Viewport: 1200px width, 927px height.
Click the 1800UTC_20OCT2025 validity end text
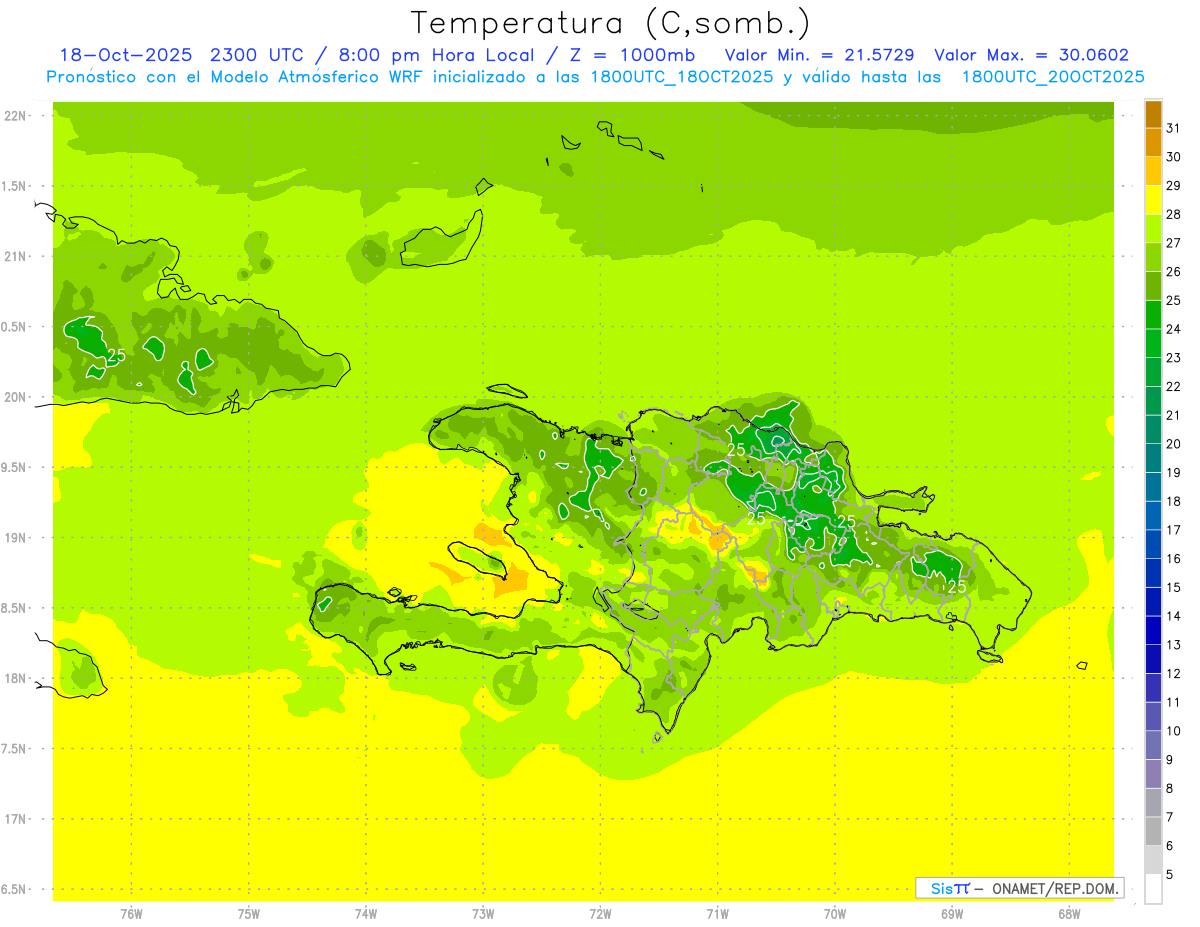pos(1053,77)
